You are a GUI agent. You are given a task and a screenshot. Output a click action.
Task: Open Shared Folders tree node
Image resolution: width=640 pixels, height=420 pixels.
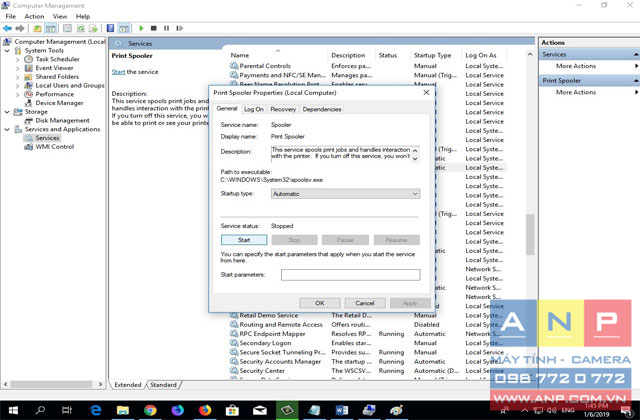(57, 77)
